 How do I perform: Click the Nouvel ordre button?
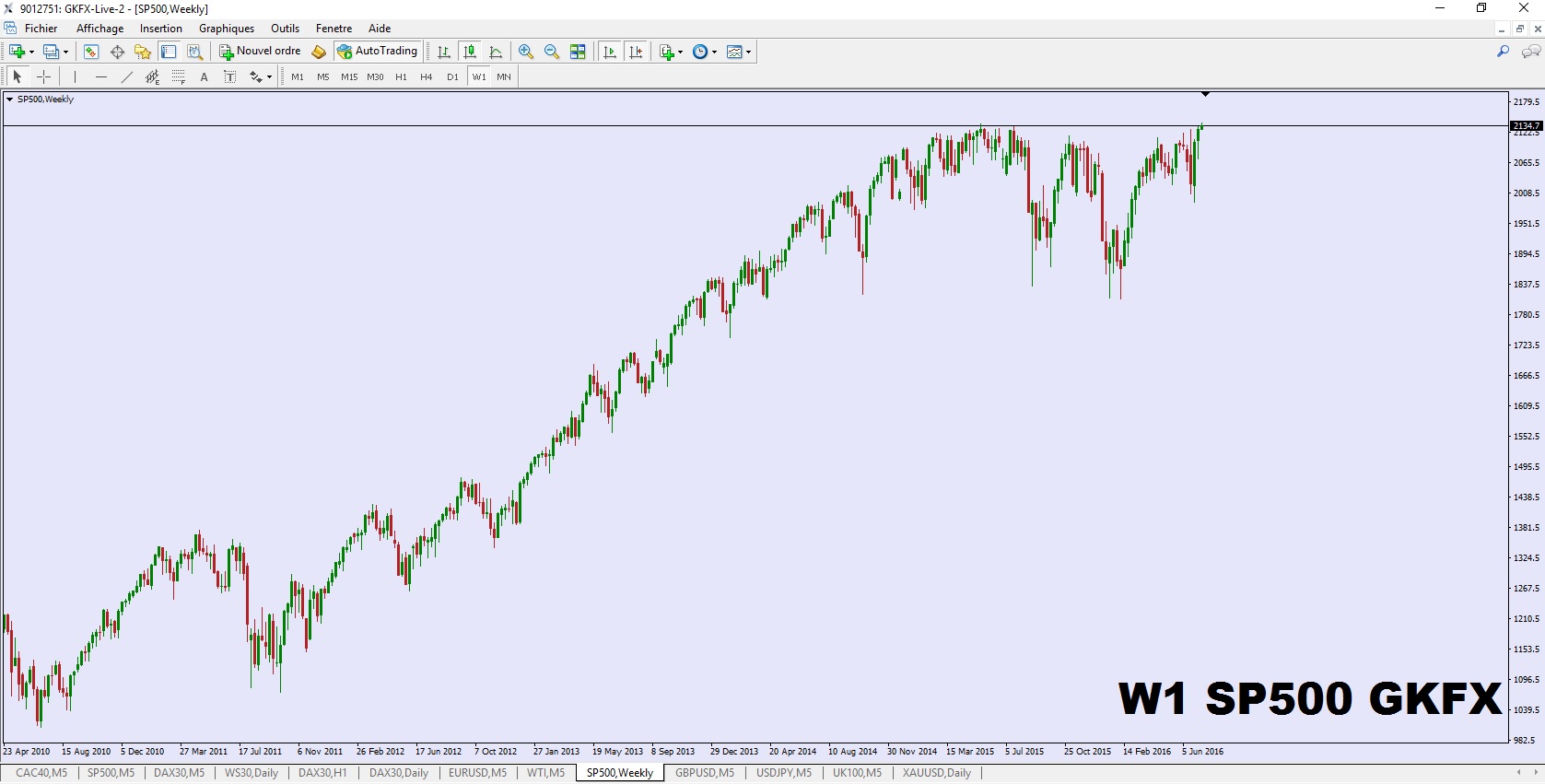coord(260,52)
